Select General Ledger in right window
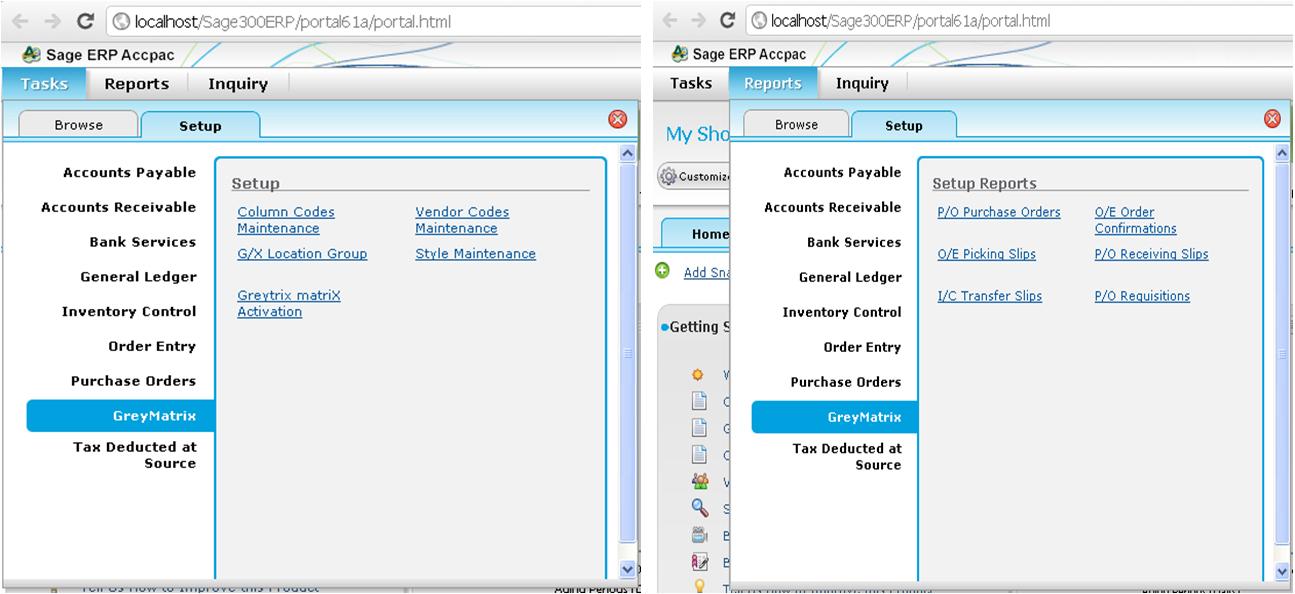1295x594 pixels. pos(850,277)
